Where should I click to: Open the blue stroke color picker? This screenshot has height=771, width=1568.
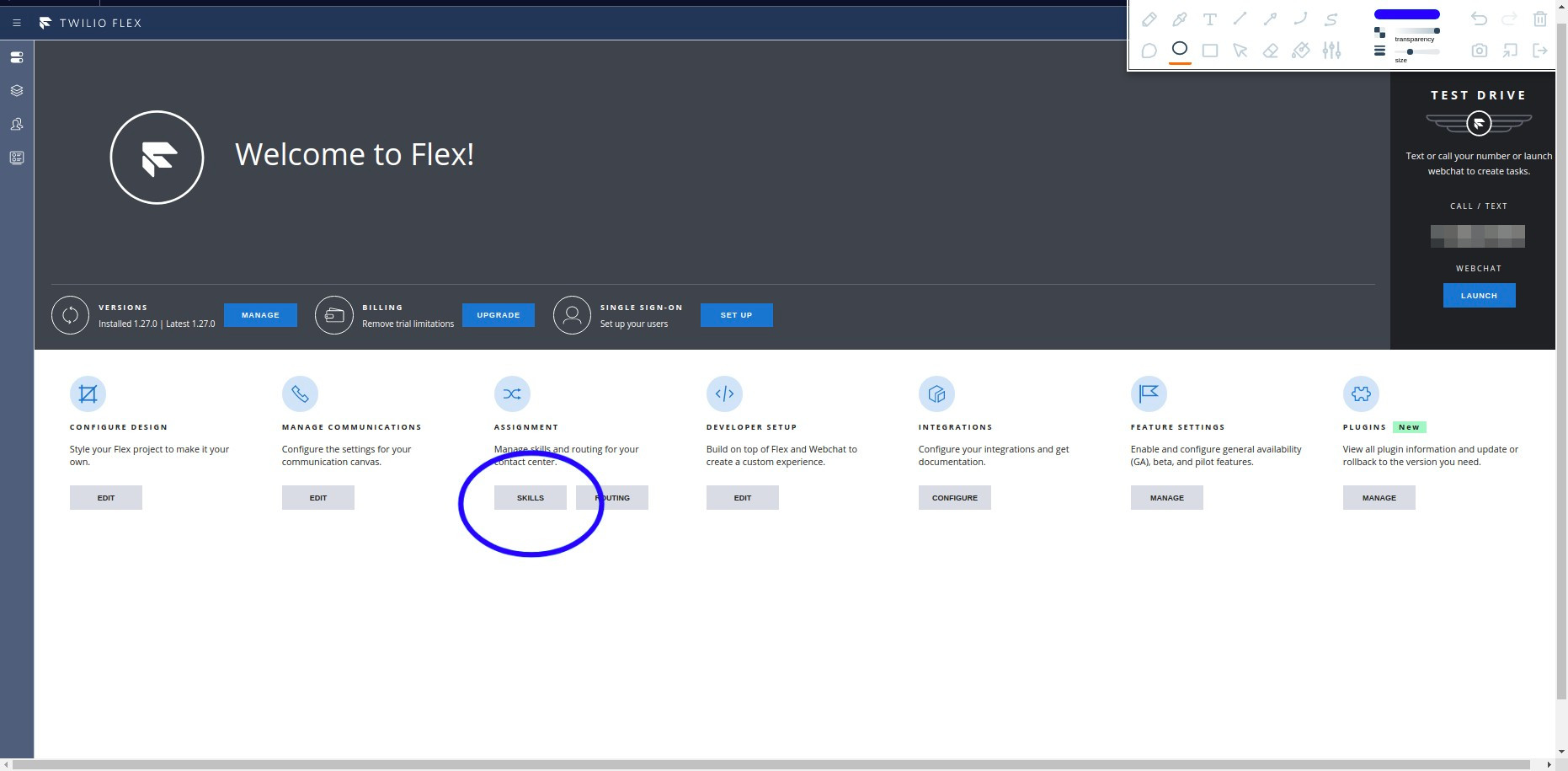1407,14
